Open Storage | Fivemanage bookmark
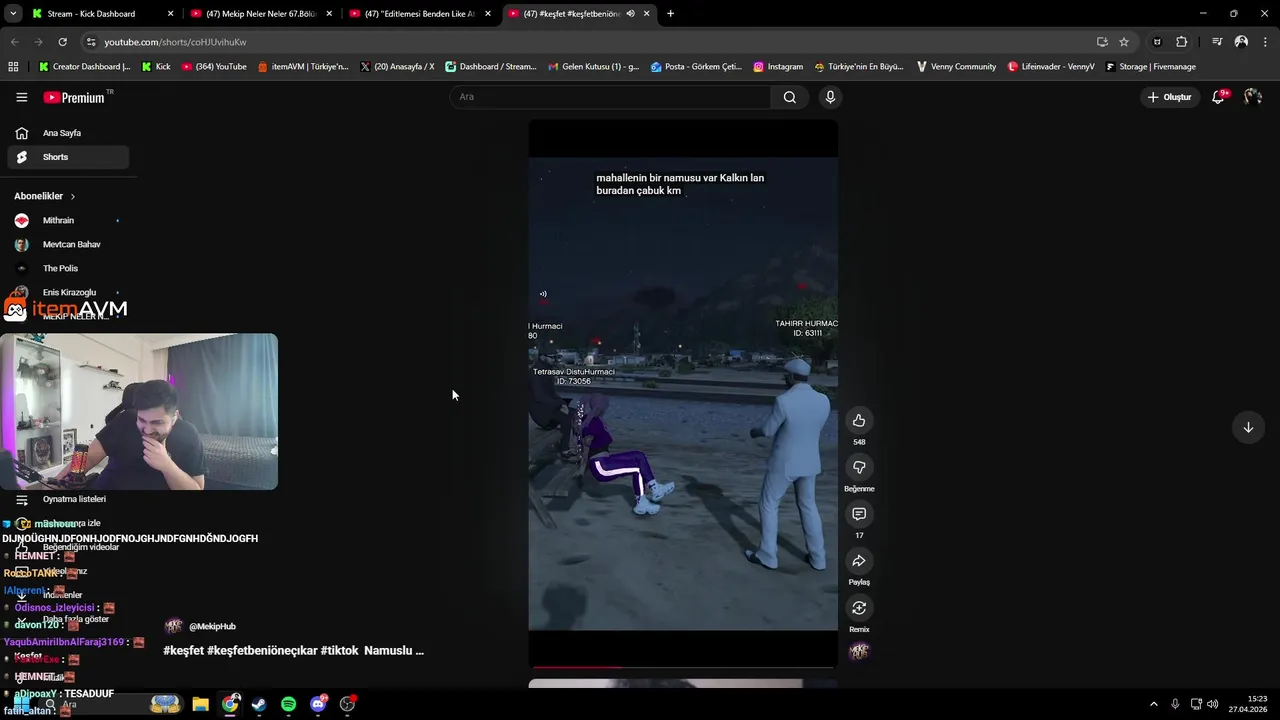The width and height of the screenshot is (1280, 720). tap(1150, 67)
